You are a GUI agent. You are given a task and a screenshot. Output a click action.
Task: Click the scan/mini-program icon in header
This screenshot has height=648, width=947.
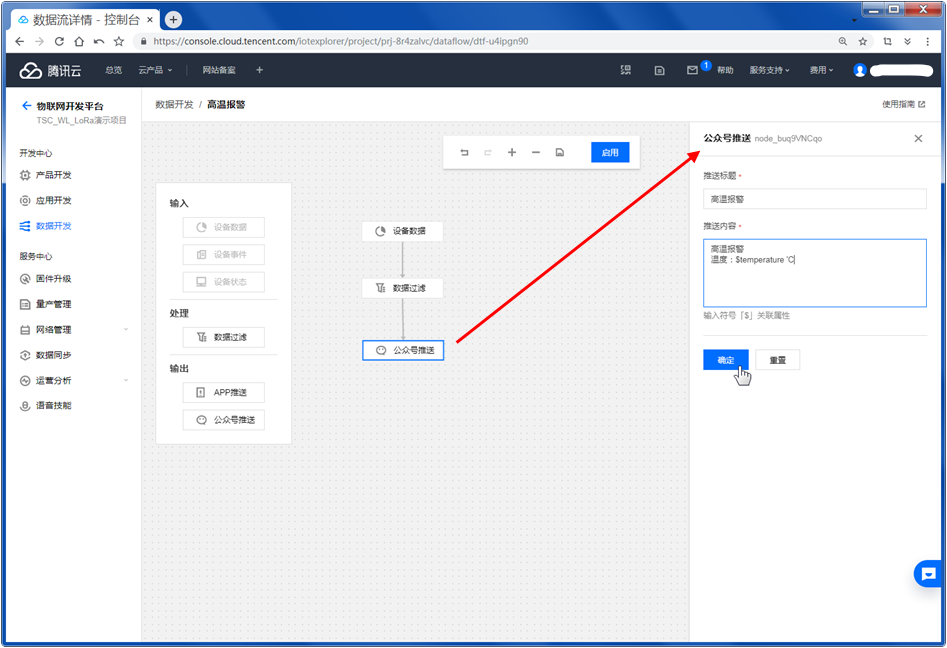tap(626, 70)
